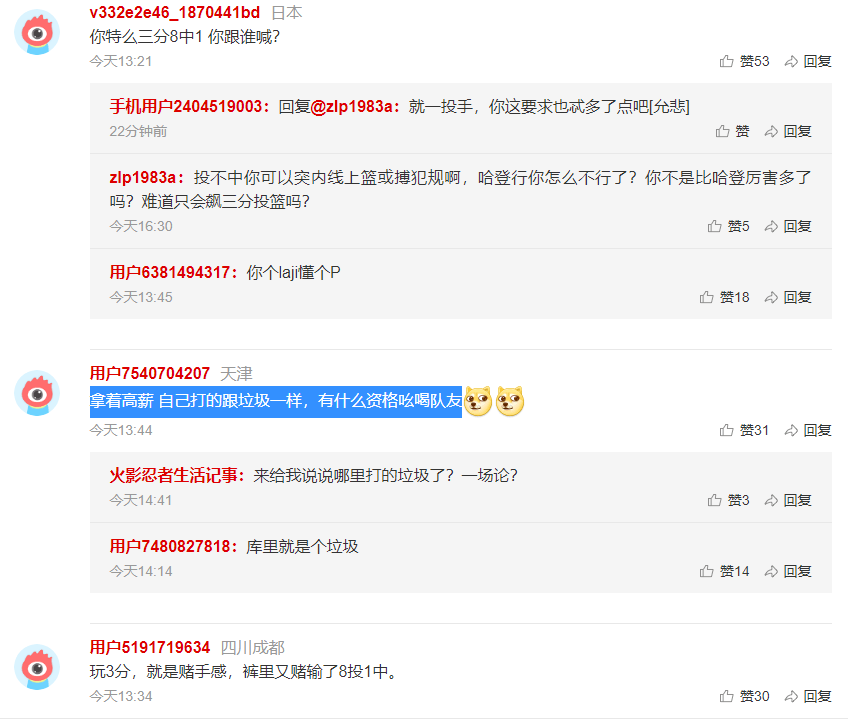
Task: Click 用户7540704207's avatar image
Action: [37, 393]
